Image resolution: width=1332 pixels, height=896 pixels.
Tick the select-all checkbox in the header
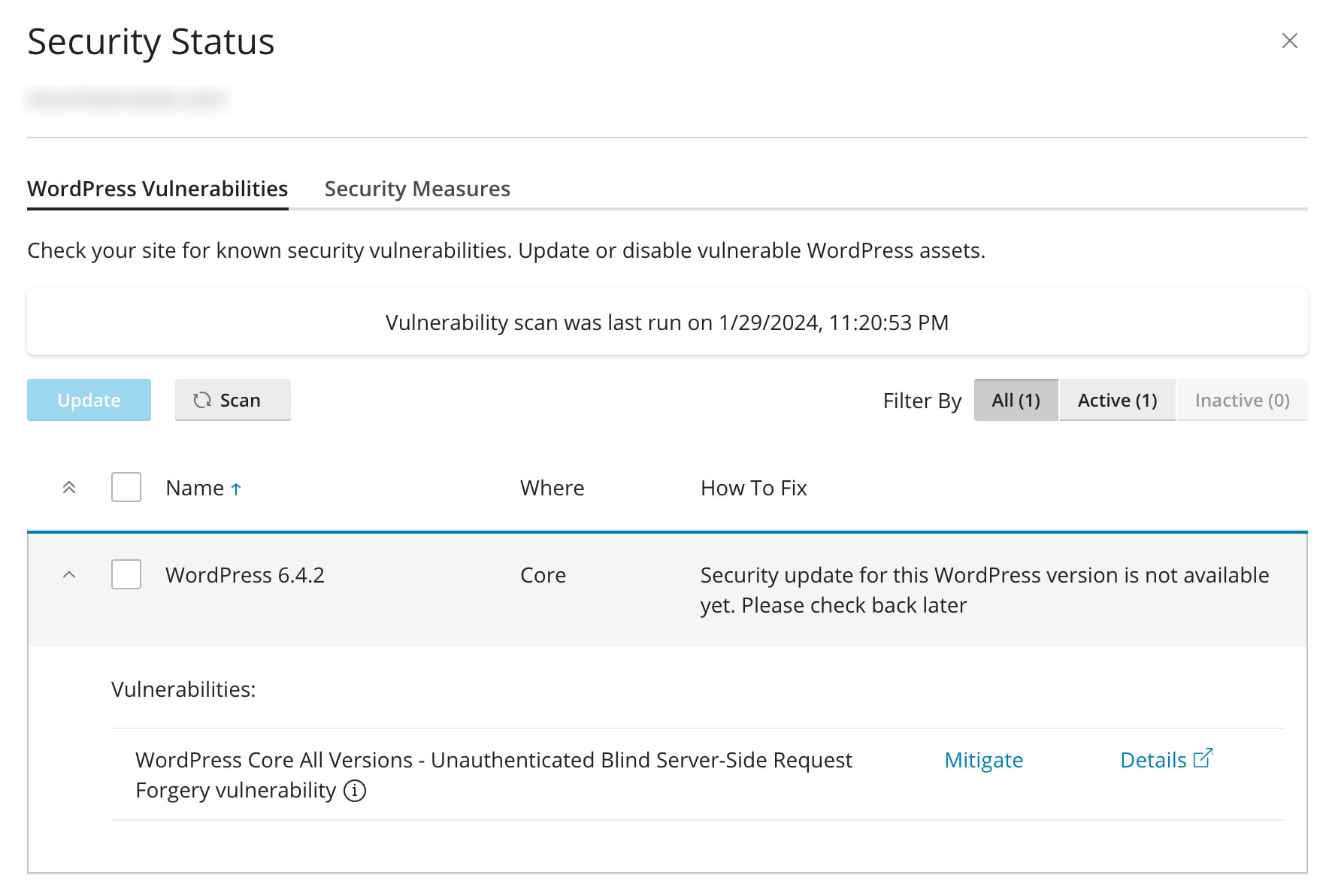126,488
